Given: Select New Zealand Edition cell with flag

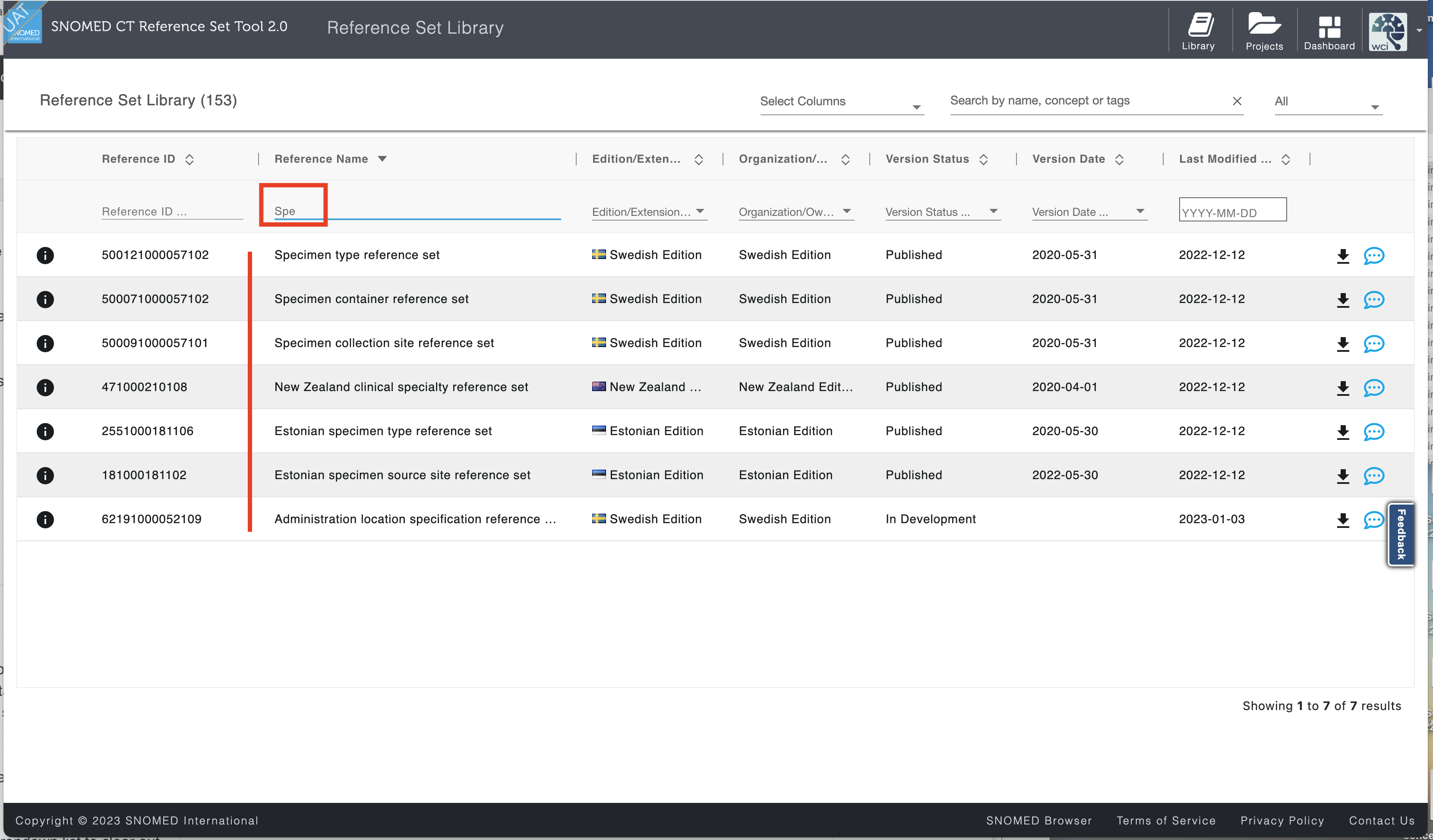Looking at the screenshot, I should [x=647, y=387].
